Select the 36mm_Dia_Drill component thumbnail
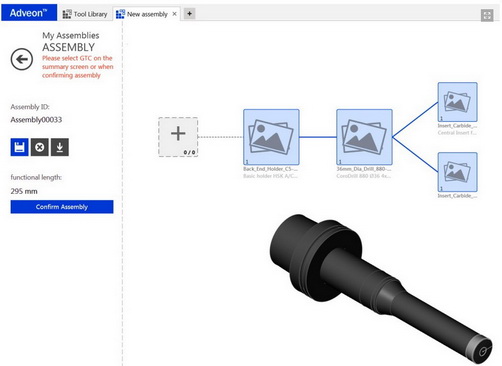 pos(364,137)
